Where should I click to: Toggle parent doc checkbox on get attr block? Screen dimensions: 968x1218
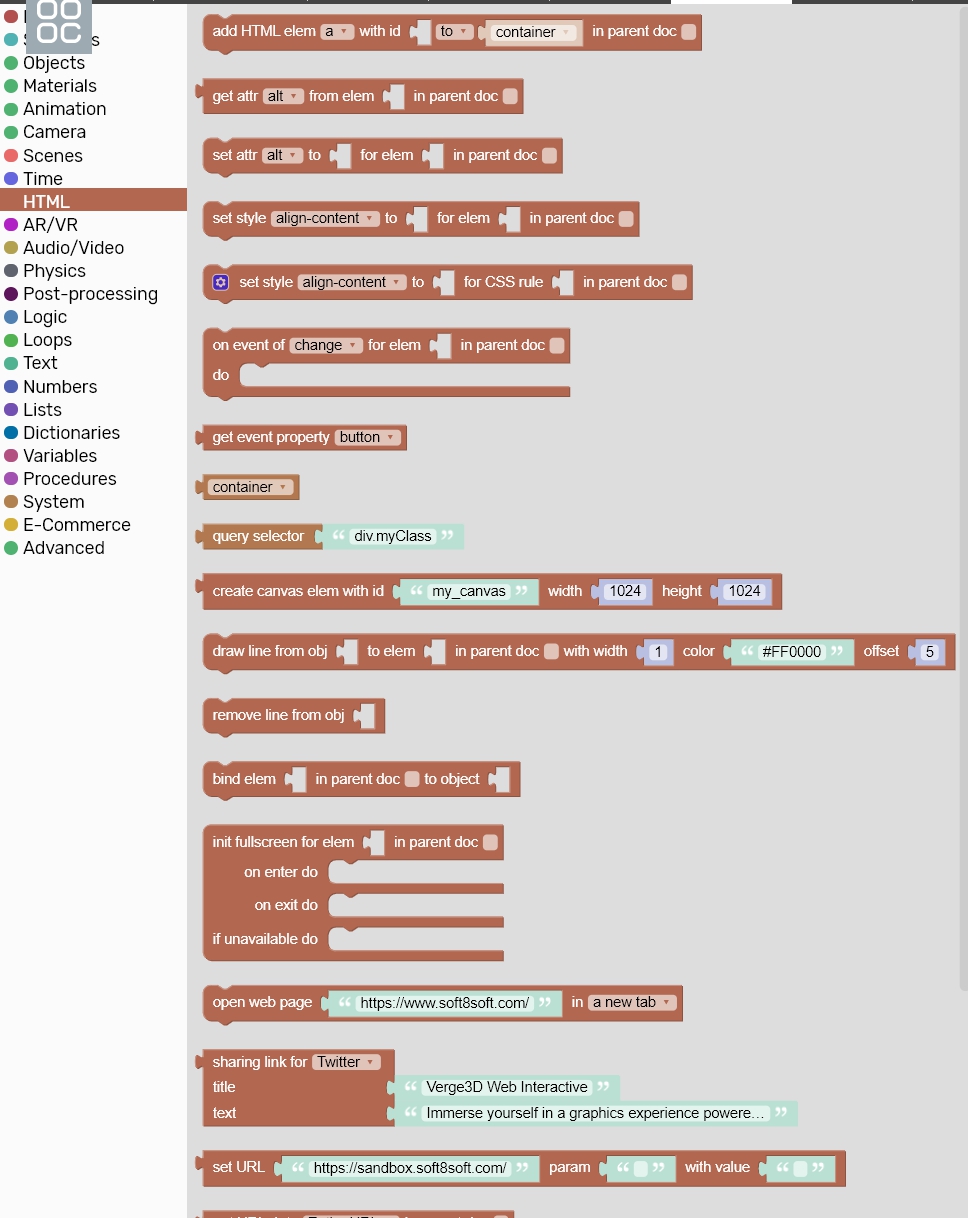pyautogui.click(x=510, y=96)
